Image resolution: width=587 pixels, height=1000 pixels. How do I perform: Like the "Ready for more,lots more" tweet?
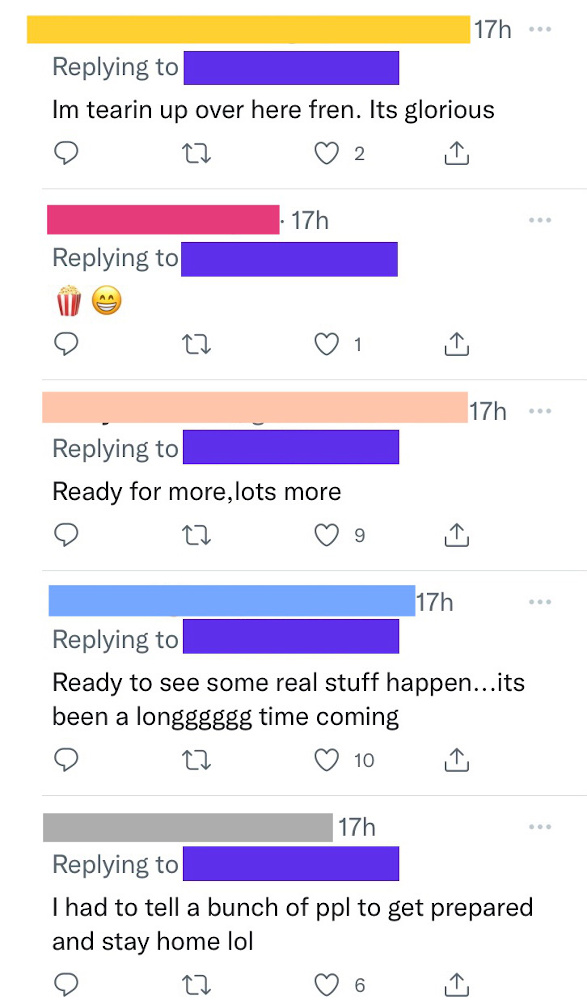point(327,535)
